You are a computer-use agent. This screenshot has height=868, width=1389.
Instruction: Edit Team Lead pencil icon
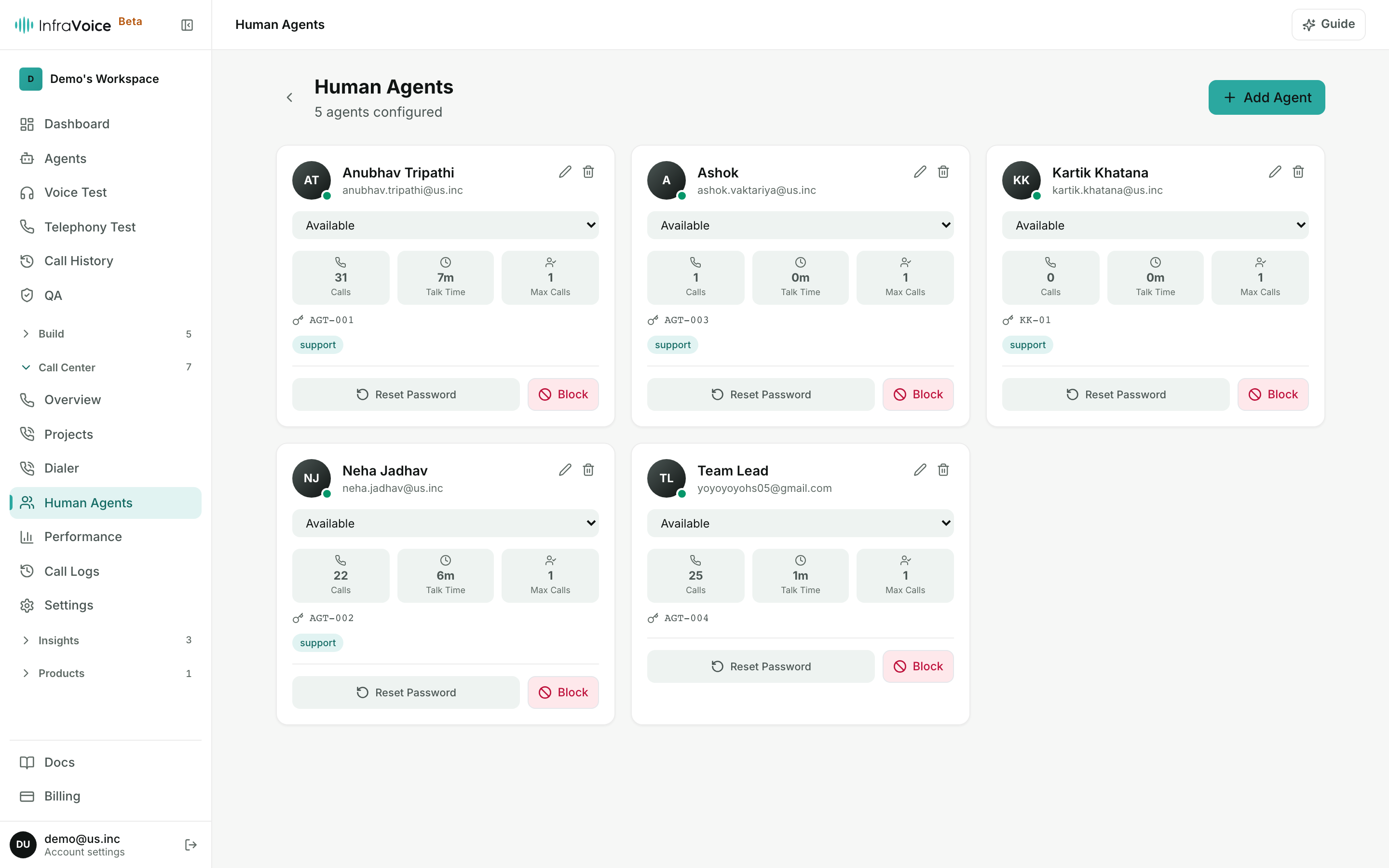click(920, 470)
